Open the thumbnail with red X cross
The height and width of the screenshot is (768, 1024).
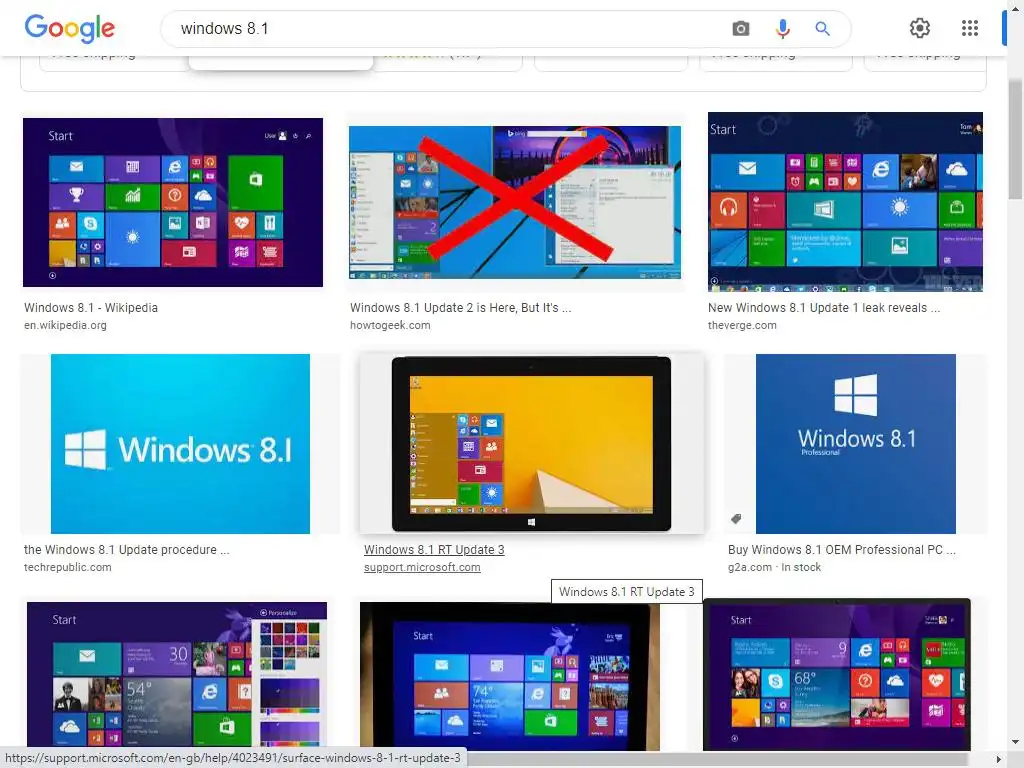tap(515, 202)
